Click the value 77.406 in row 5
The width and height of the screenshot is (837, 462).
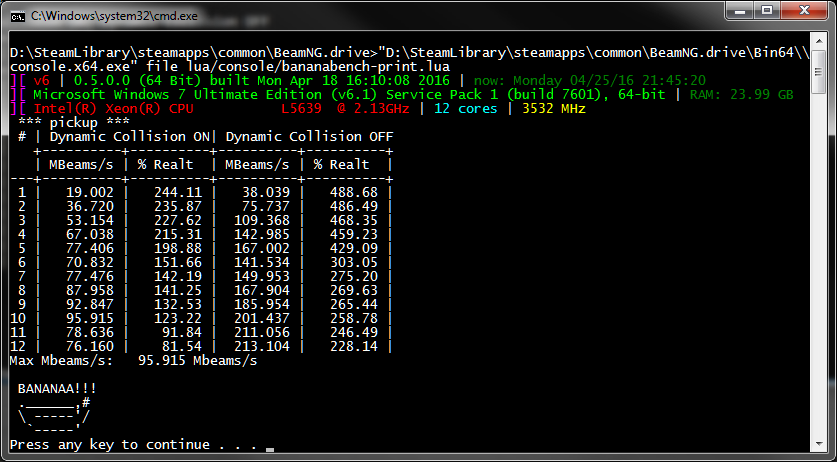pyautogui.click(x=90, y=248)
